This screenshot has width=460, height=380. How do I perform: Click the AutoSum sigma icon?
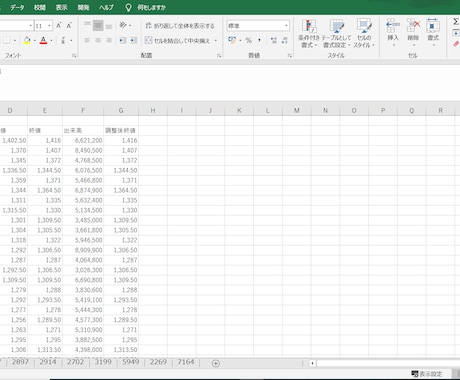coord(456,22)
